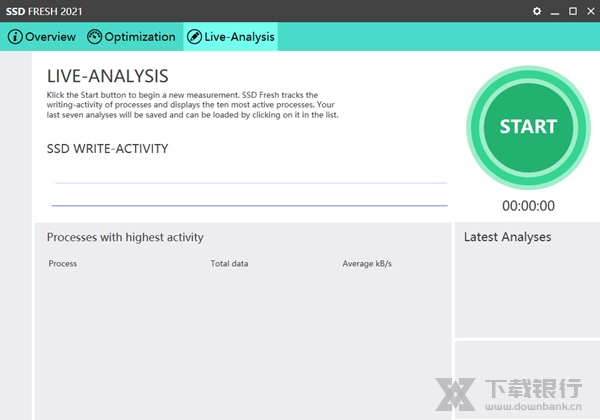The image size is (600, 420).
Task: Click the 00:00:00 timer display
Action: [x=528, y=206]
